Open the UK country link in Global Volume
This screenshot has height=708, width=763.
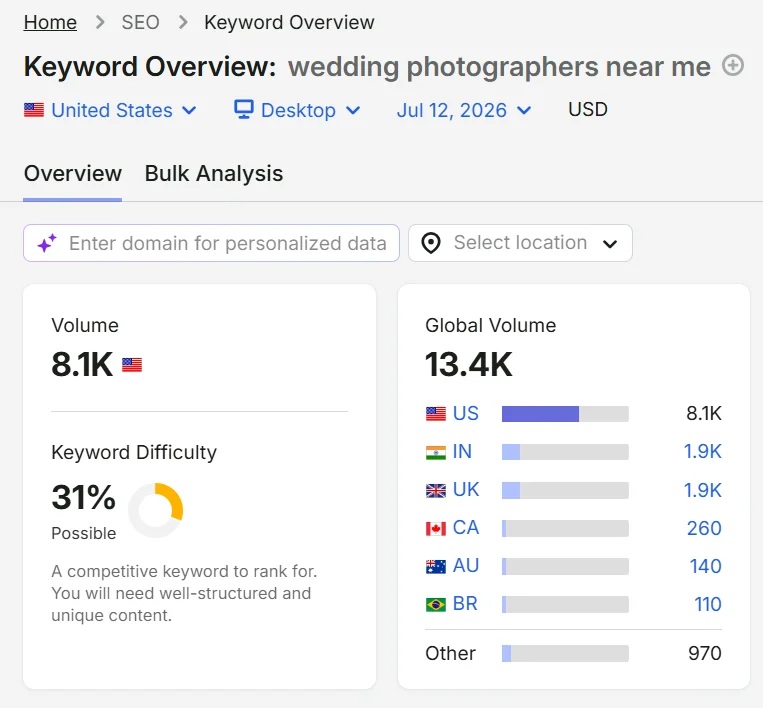tap(466, 490)
